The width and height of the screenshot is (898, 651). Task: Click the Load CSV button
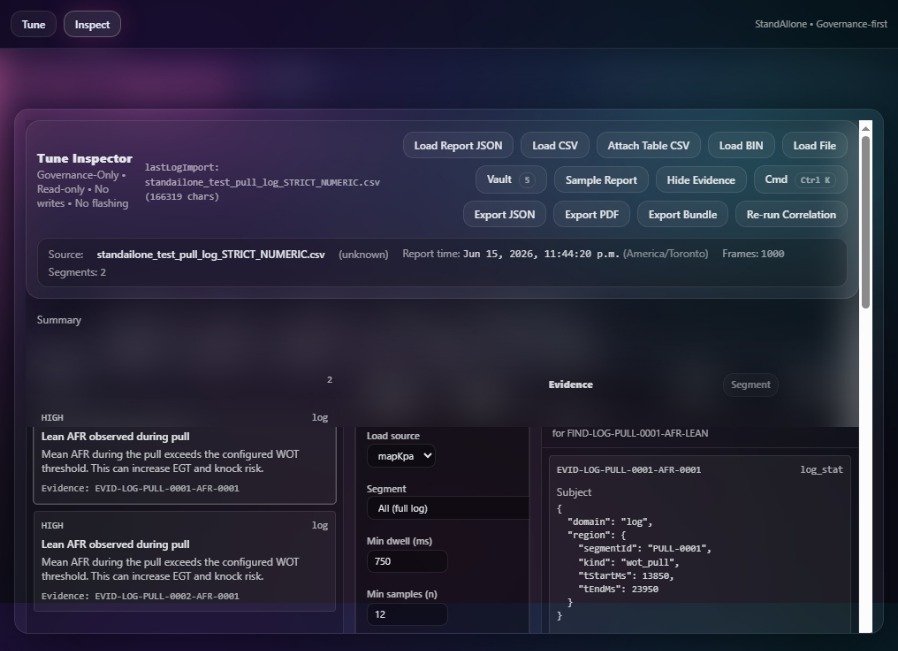(555, 145)
